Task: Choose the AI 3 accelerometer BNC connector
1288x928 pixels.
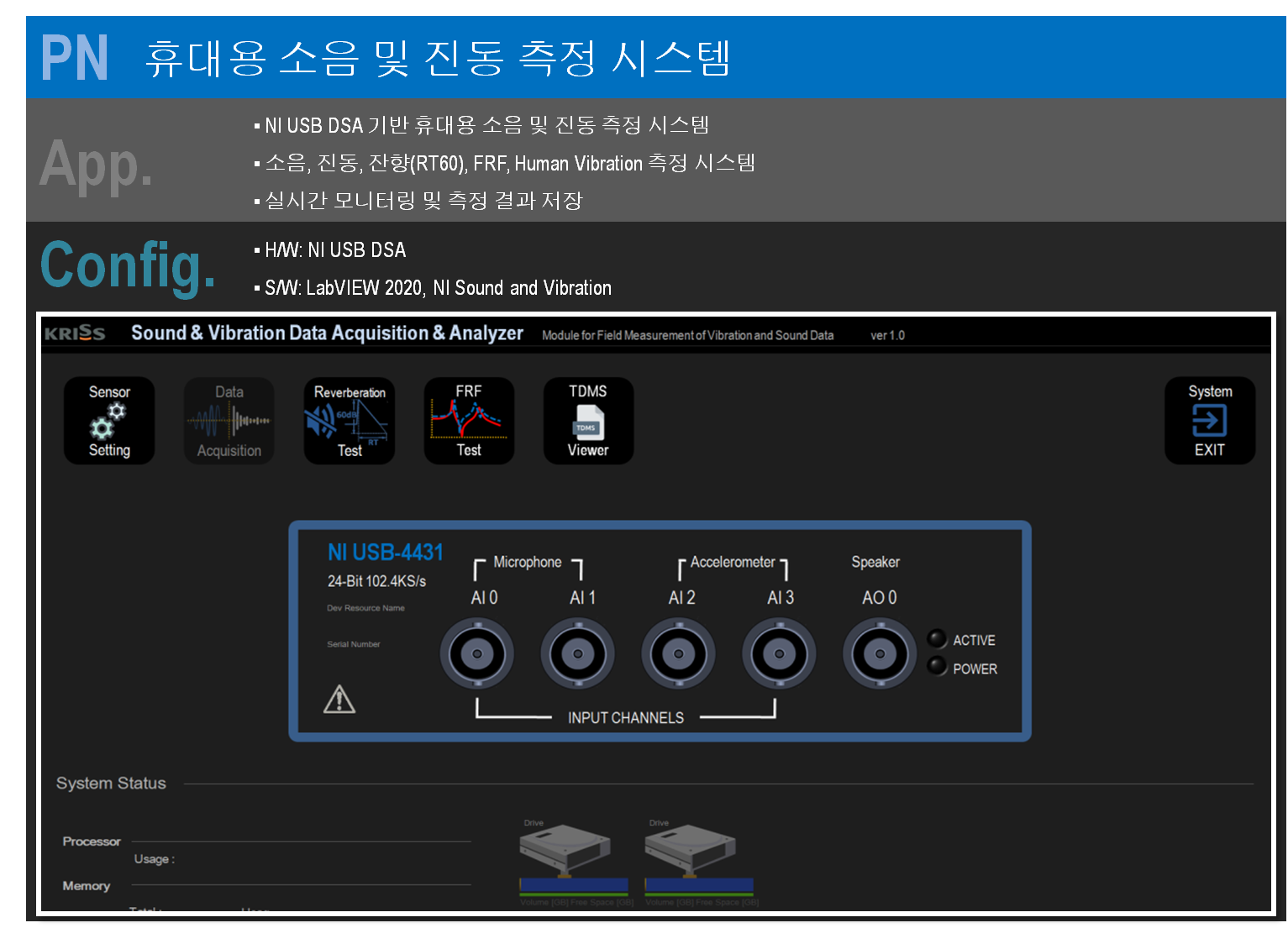Action: pyautogui.click(x=780, y=653)
